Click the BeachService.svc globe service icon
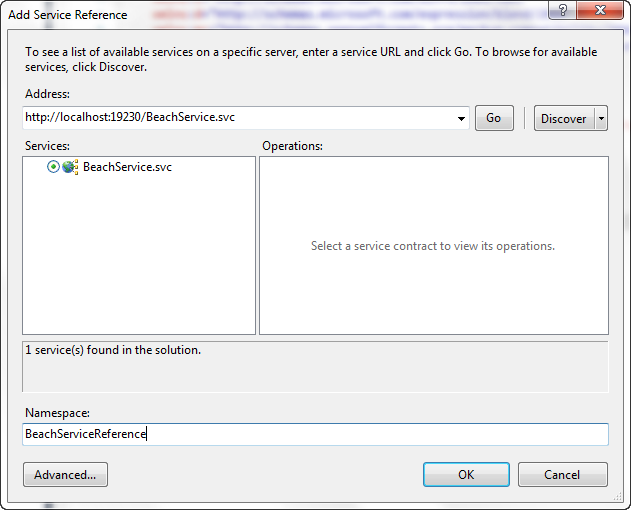The image size is (631, 510). click(x=70, y=167)
